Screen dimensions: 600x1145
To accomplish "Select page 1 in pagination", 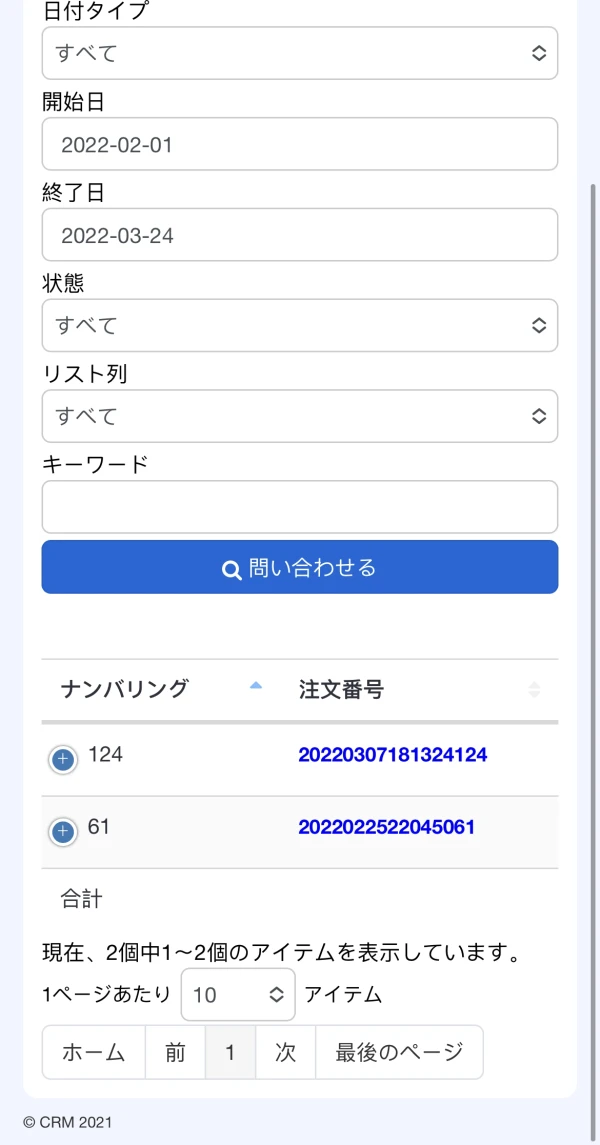I will pyautogui.click(x=231, y=1052).
